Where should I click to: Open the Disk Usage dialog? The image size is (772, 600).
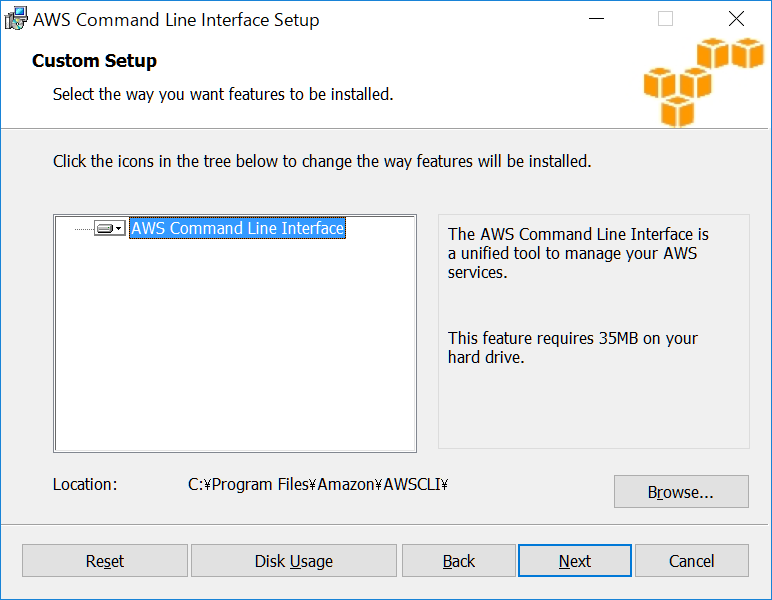pos(293,561)
